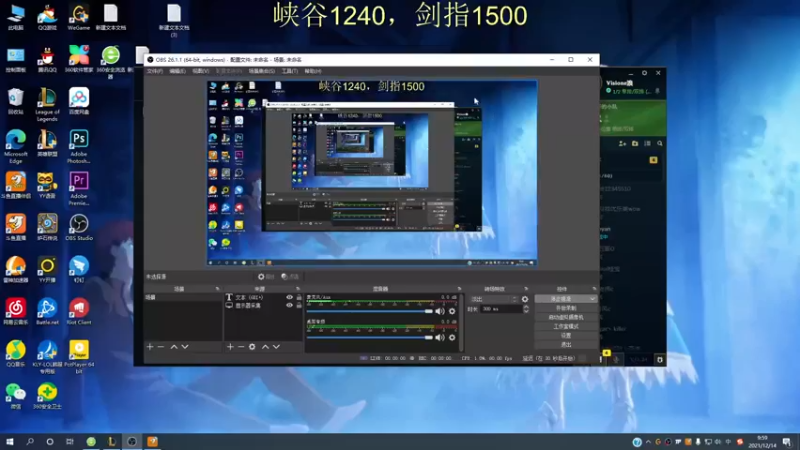
Task: Open the 文件(F) menu in OBS
Action: pos(155,71)
